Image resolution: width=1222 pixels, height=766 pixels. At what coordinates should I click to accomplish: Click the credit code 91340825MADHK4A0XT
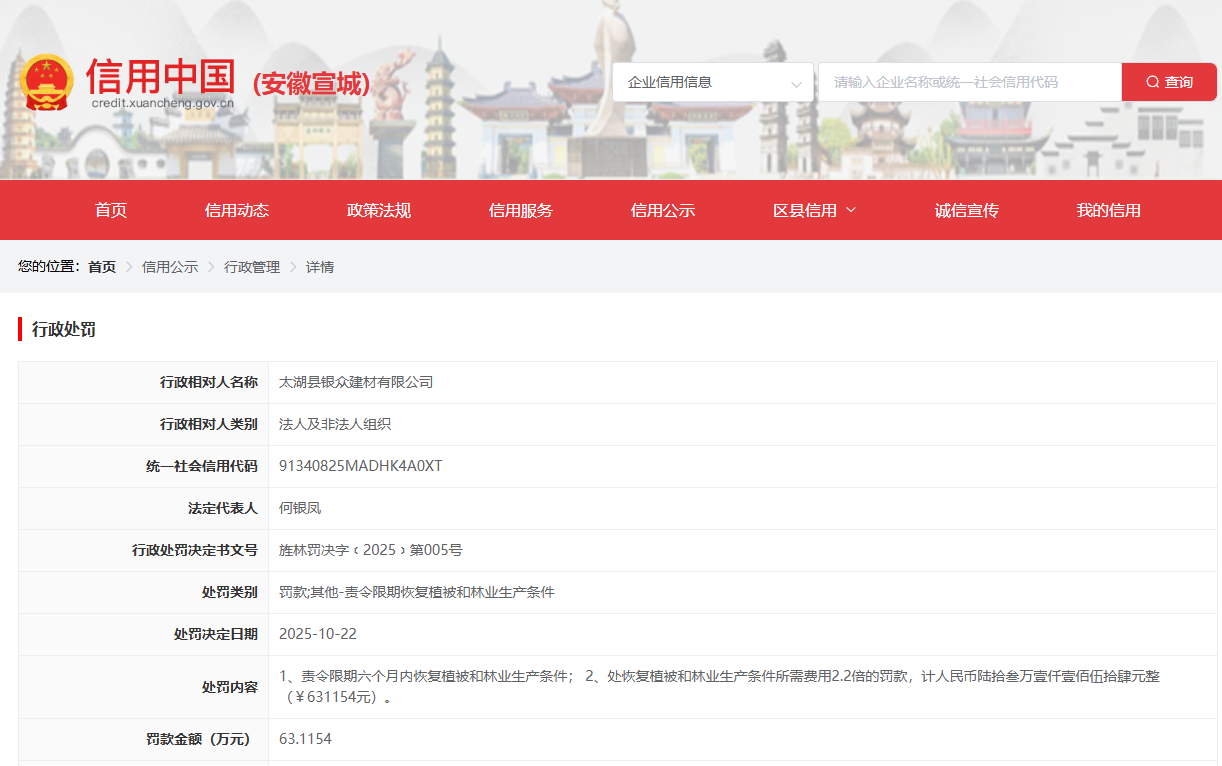tap(360, 466)
